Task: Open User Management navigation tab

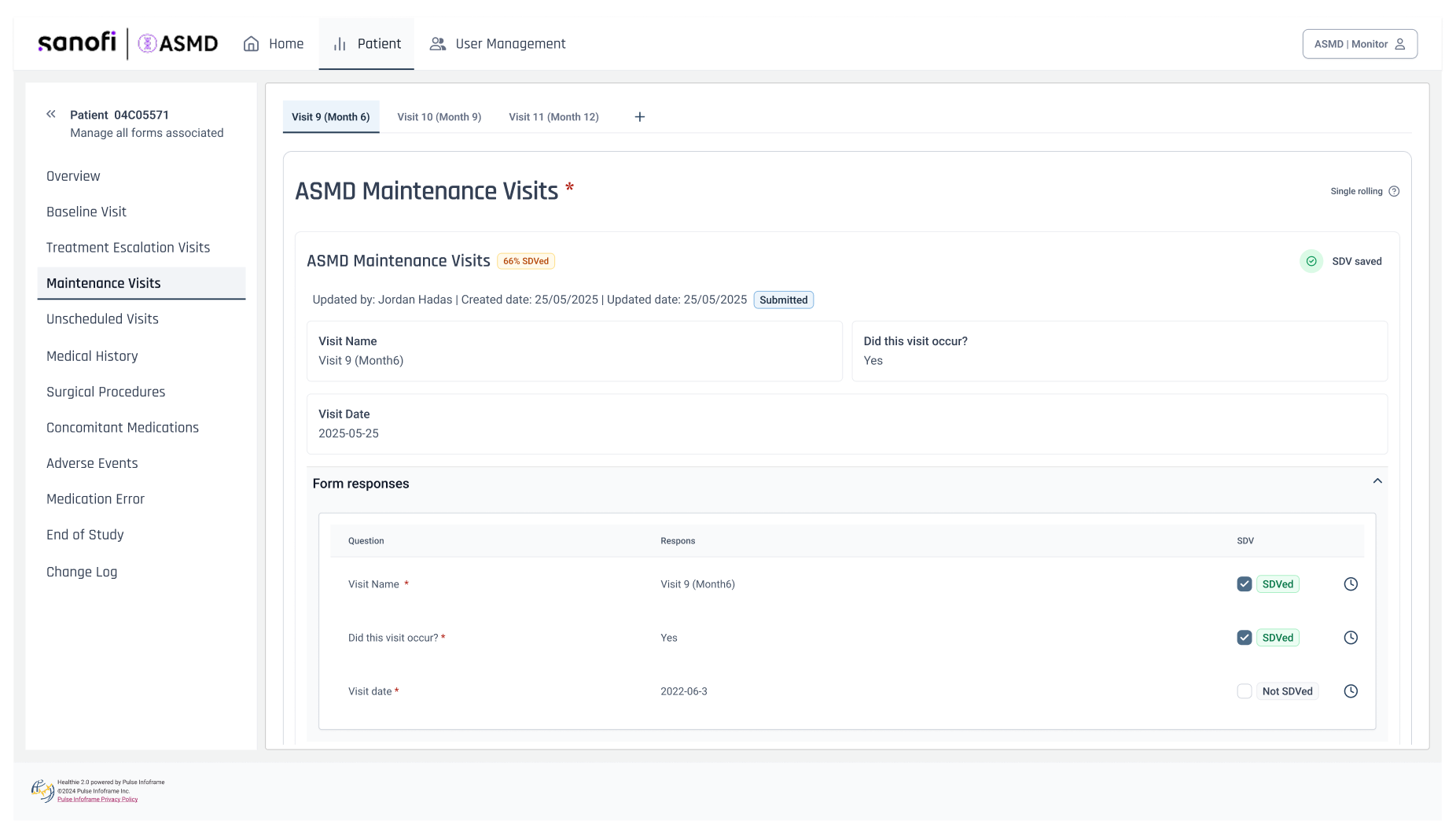Action: 498,44
